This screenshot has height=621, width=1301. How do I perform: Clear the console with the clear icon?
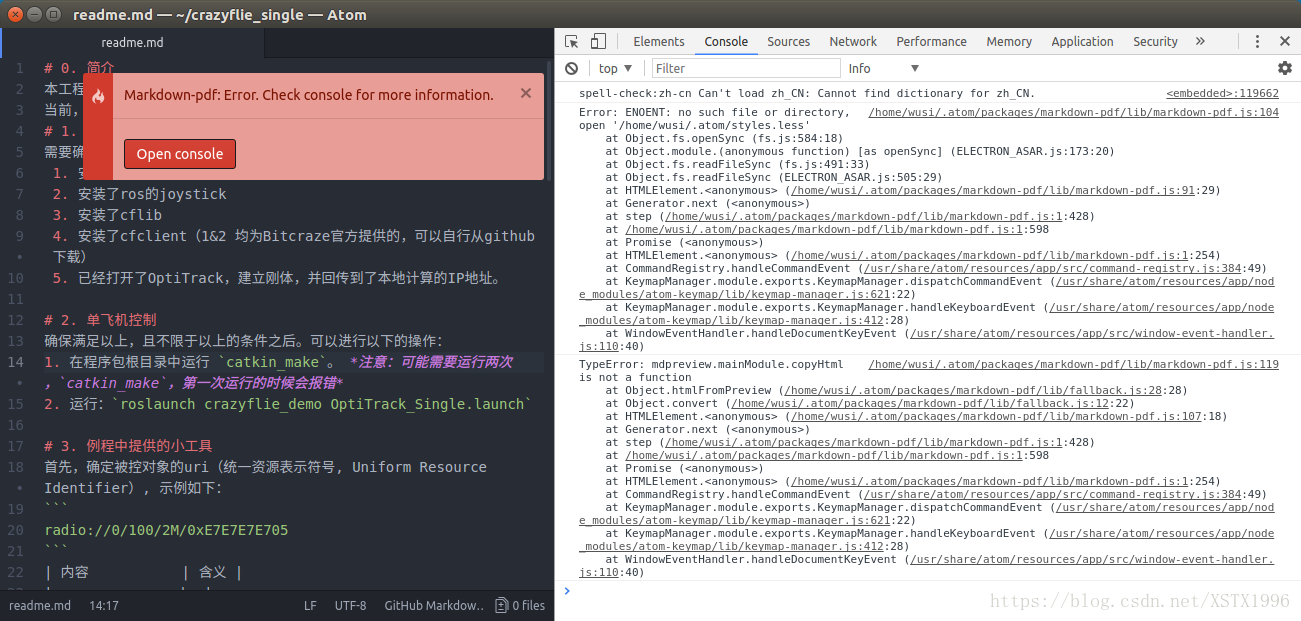571,68
